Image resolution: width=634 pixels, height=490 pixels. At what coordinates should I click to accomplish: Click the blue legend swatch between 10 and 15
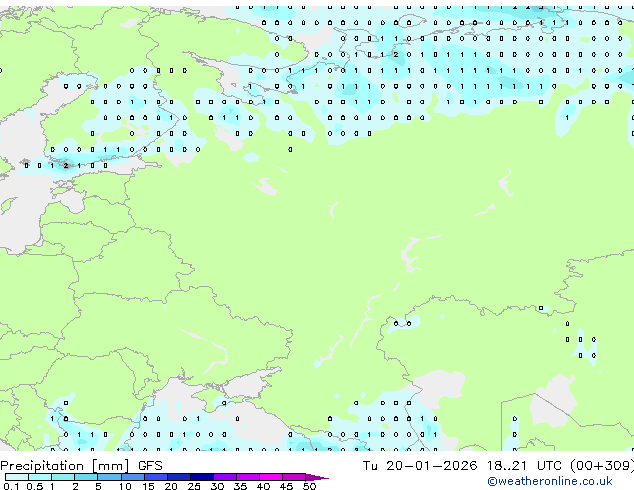pyautogui.click(x=132, y=477)
